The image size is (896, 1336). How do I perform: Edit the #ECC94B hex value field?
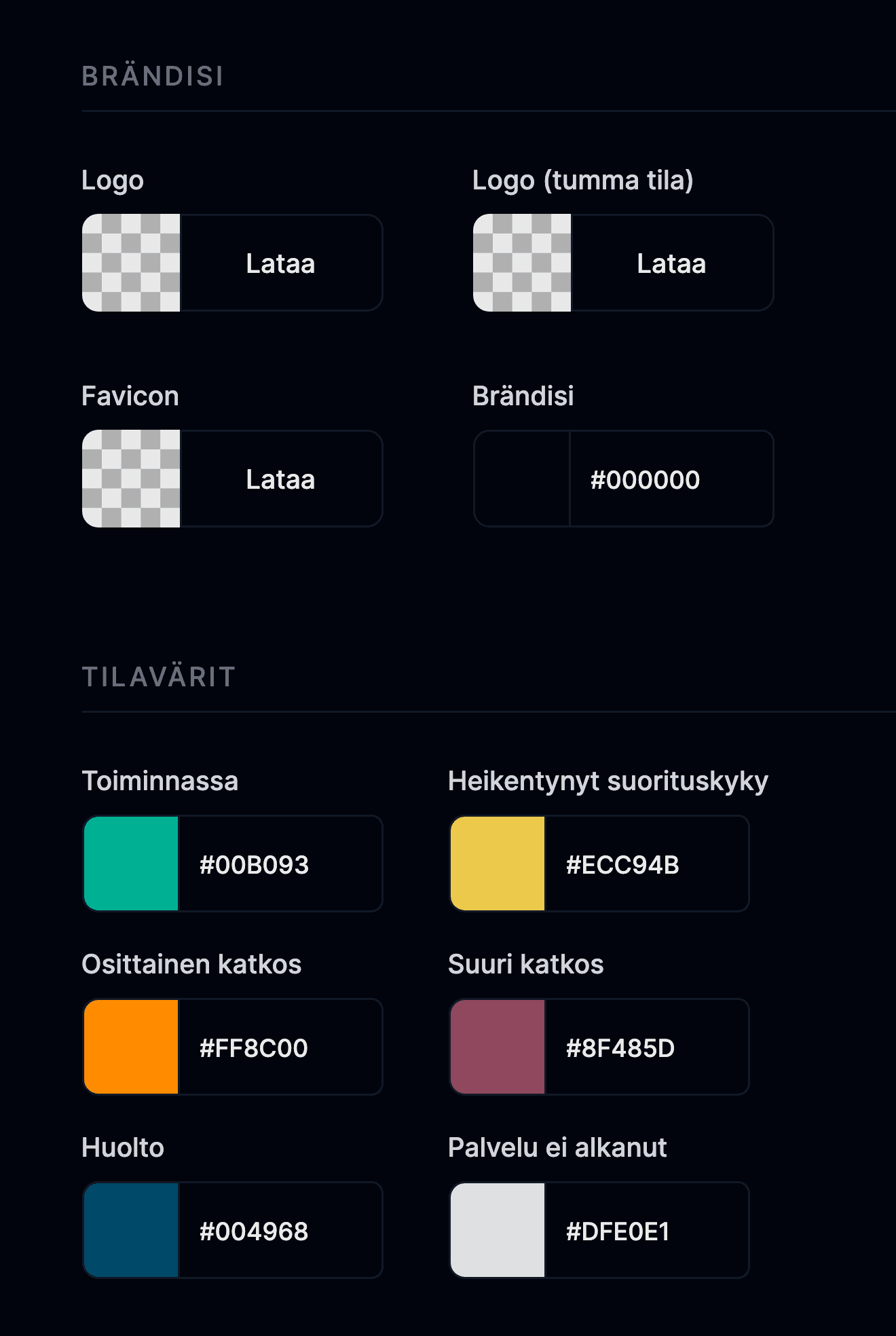click(x=647, y=864)
